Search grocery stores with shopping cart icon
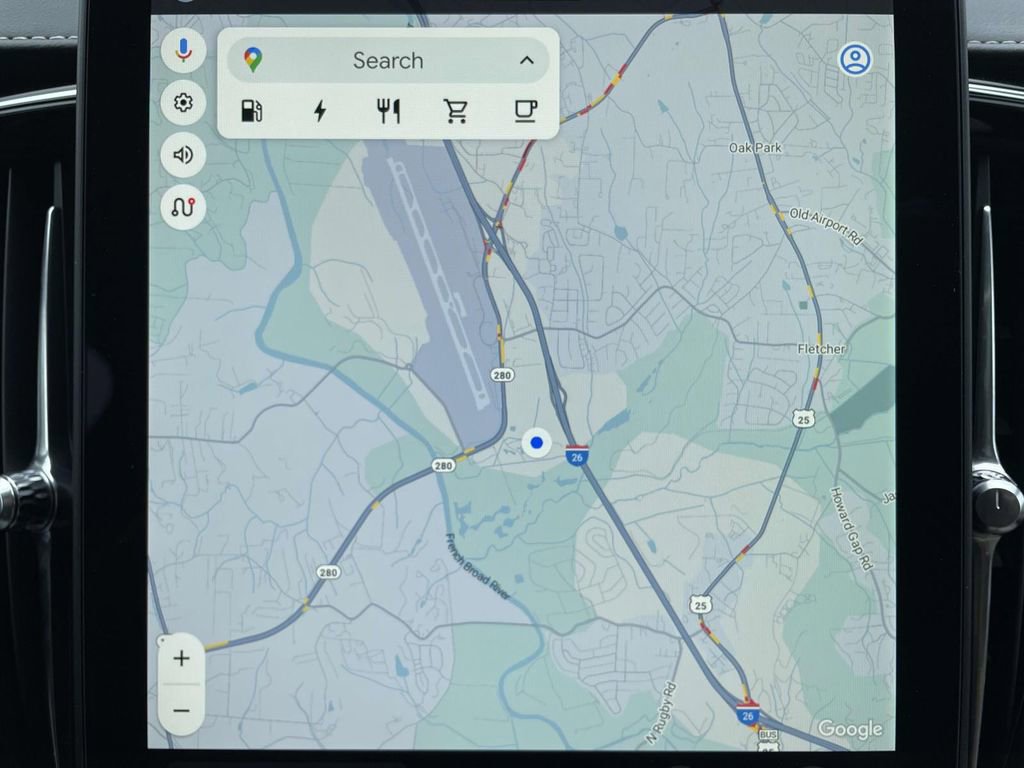Viewport: 1024px width, 768px height. pos(456,111)
